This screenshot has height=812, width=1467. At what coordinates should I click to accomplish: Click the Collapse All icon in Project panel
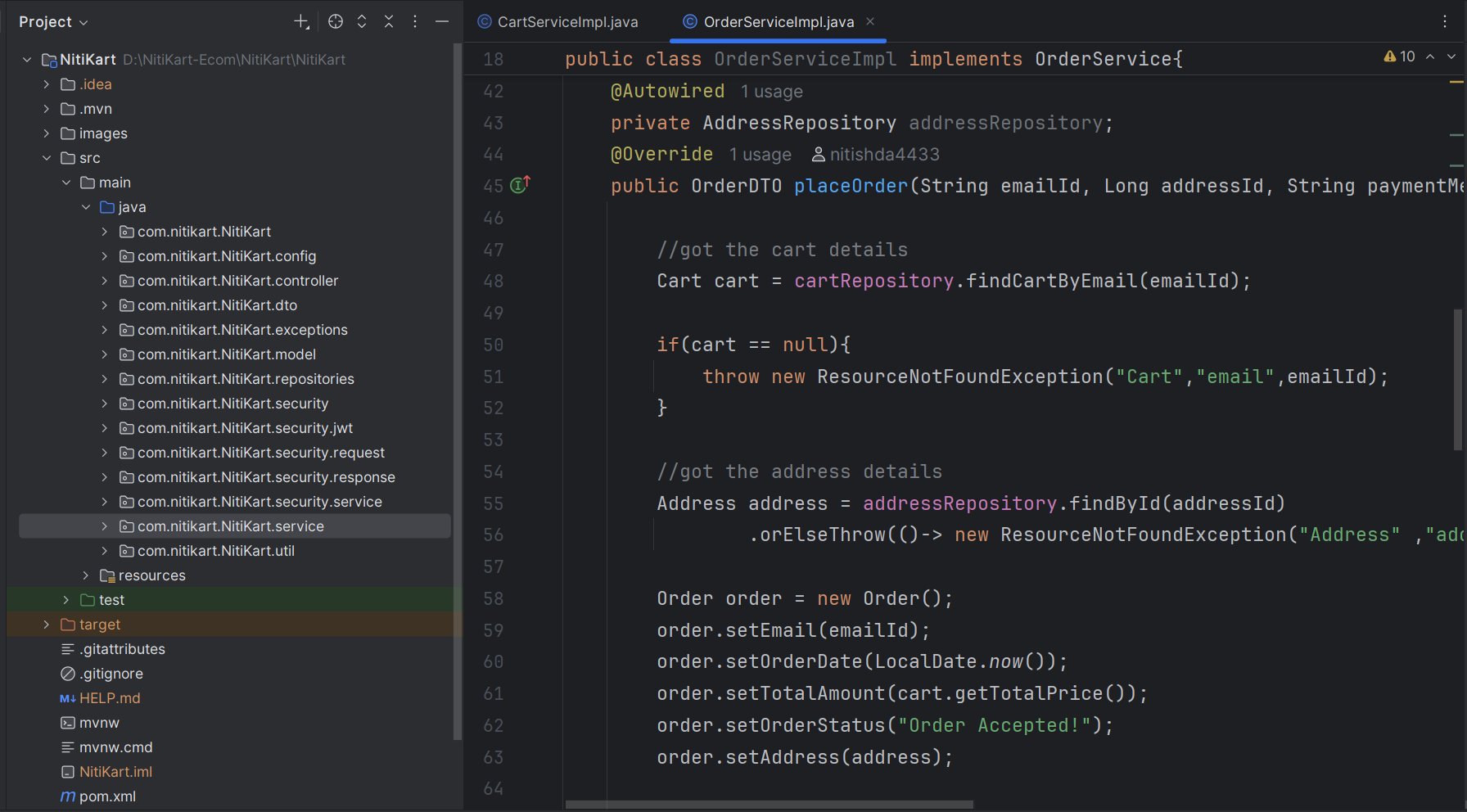[389, 22]
